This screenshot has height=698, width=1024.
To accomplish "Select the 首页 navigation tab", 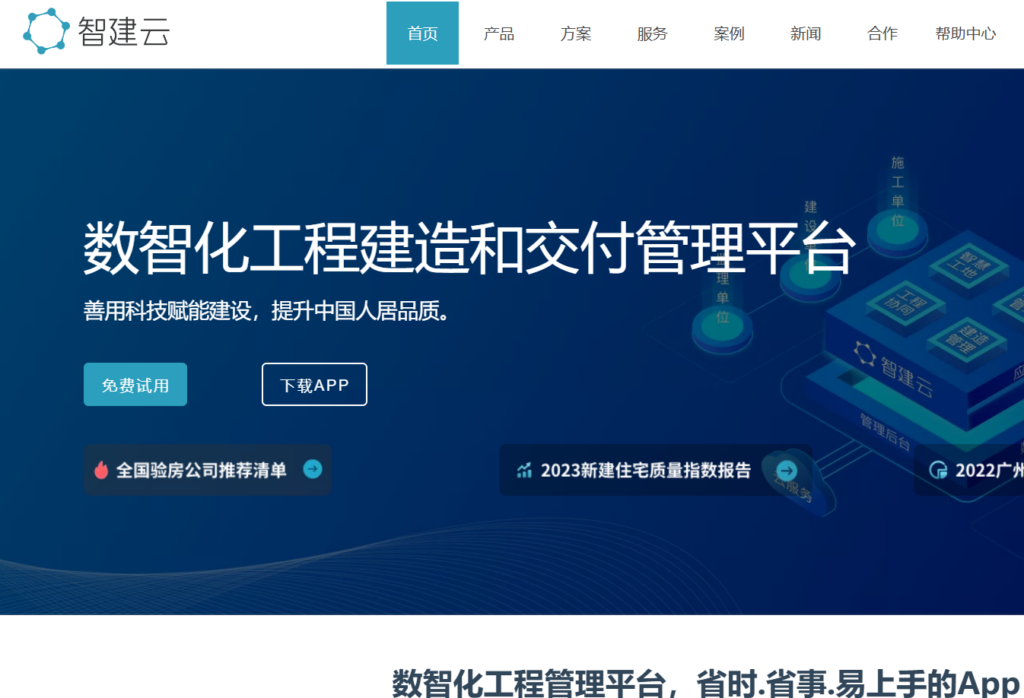I will point(421,32).
